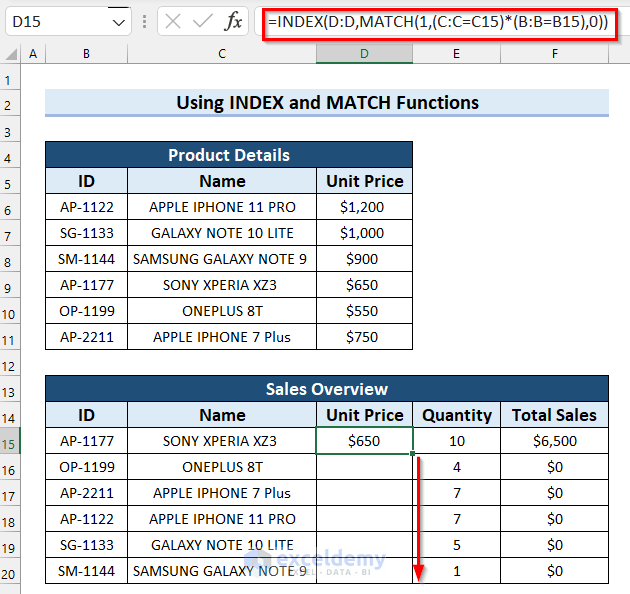630x594 pixels.
Task: Select cell D15 showing $650
Action: 364,441
